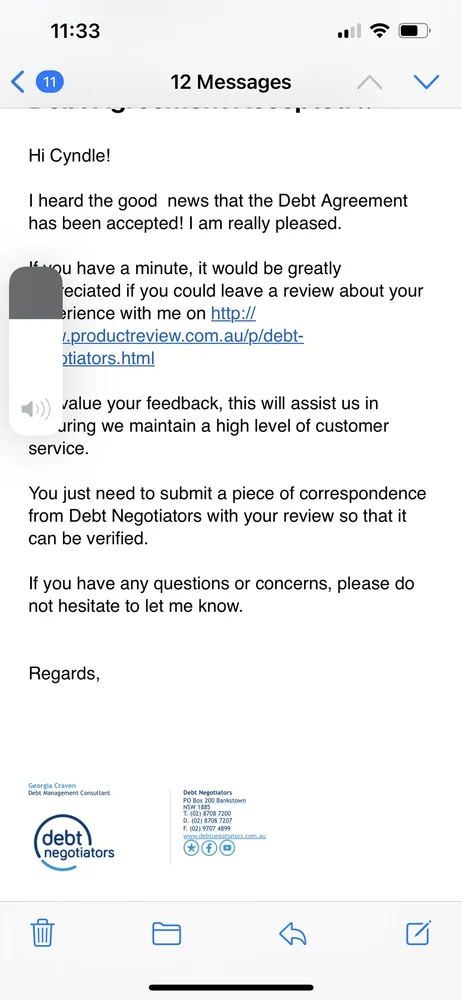Tap the star icon in signature
462x1000 pixels.
click(x=191, y=848)
